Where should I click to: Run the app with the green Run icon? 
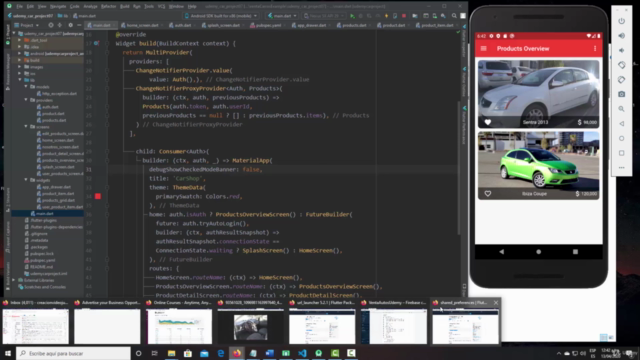click(352, 16)
